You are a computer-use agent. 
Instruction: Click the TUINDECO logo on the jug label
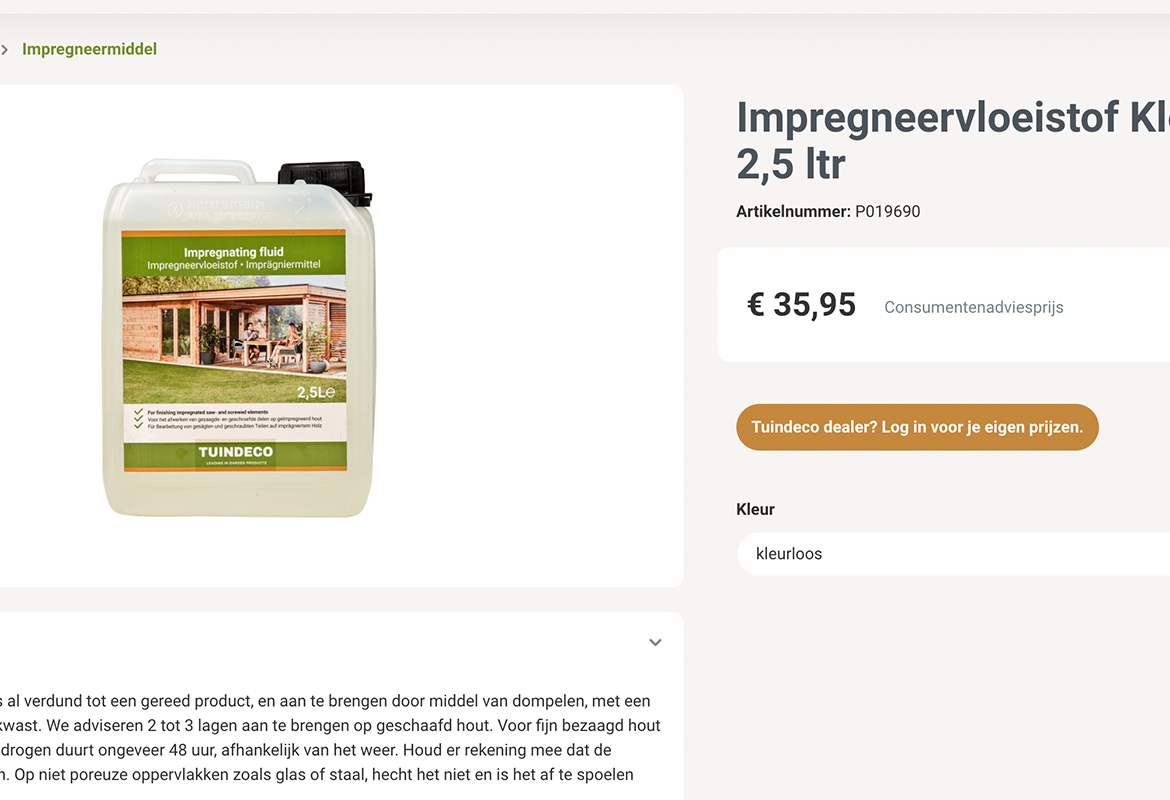pos(236,452)
